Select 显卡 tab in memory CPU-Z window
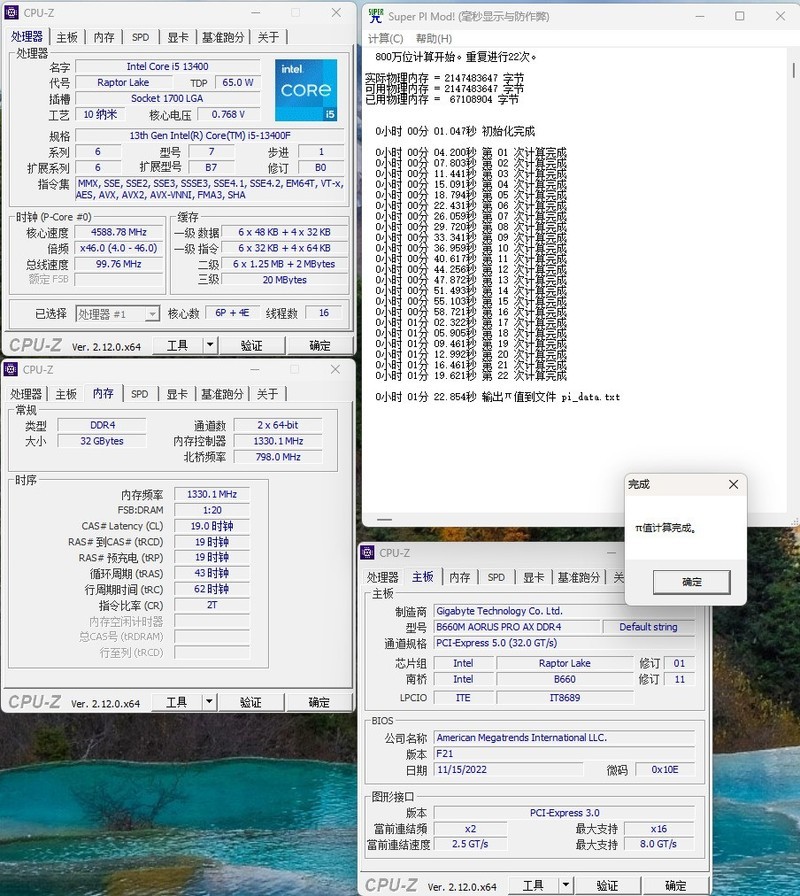This screenshot has height=896, width=800. click(x=177, y=394)
